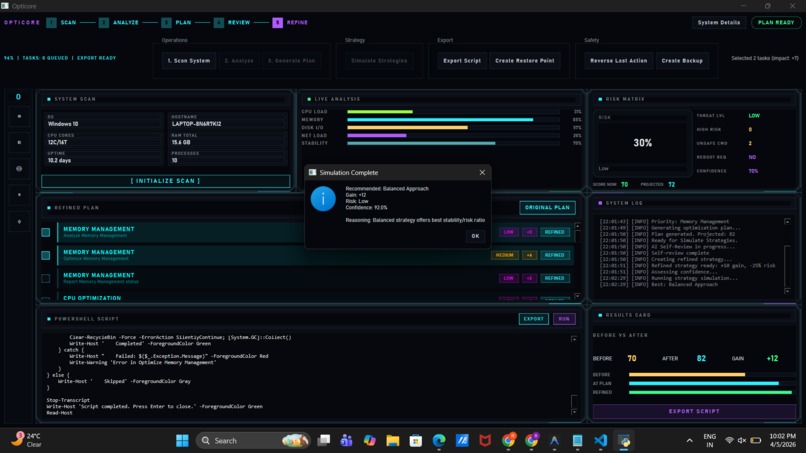
Task: Click the Python app icon in taskbar
Action: pos(624,441)
